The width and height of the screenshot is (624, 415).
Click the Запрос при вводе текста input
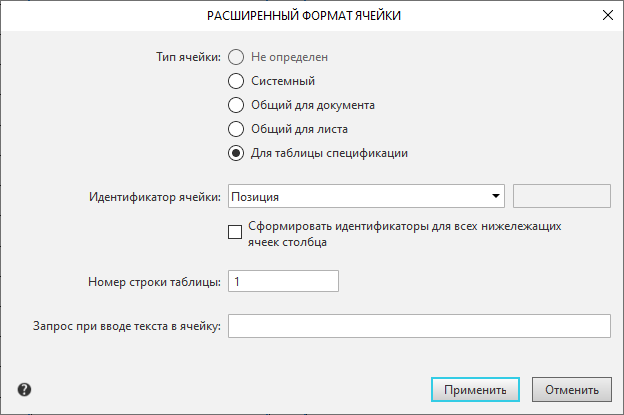pos(419,327)
